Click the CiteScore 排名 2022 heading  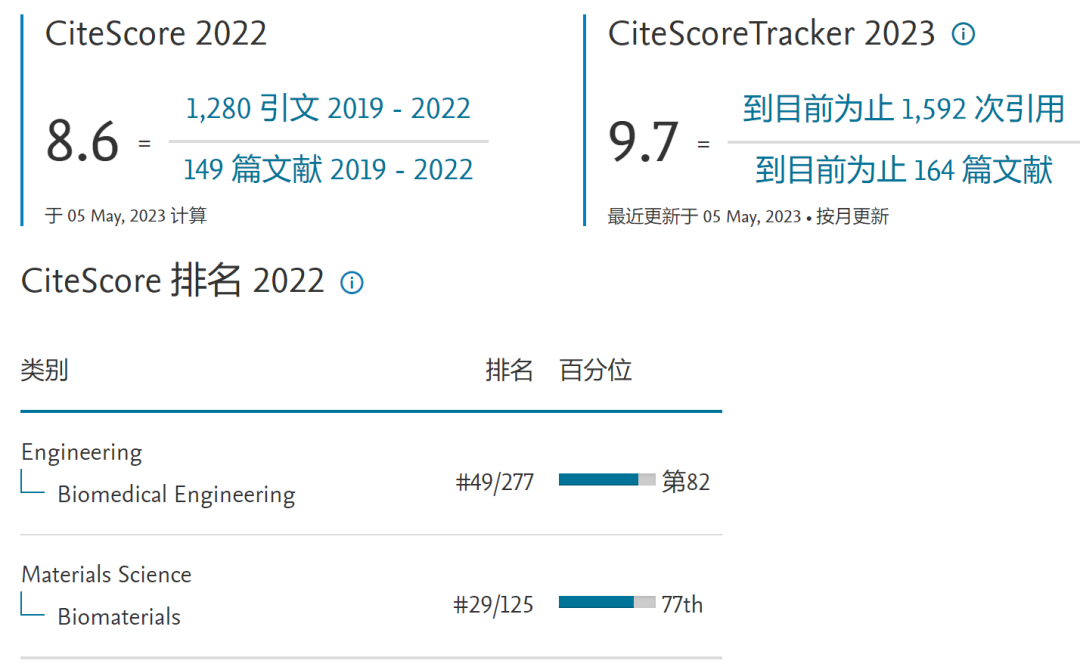pos(172,280)
